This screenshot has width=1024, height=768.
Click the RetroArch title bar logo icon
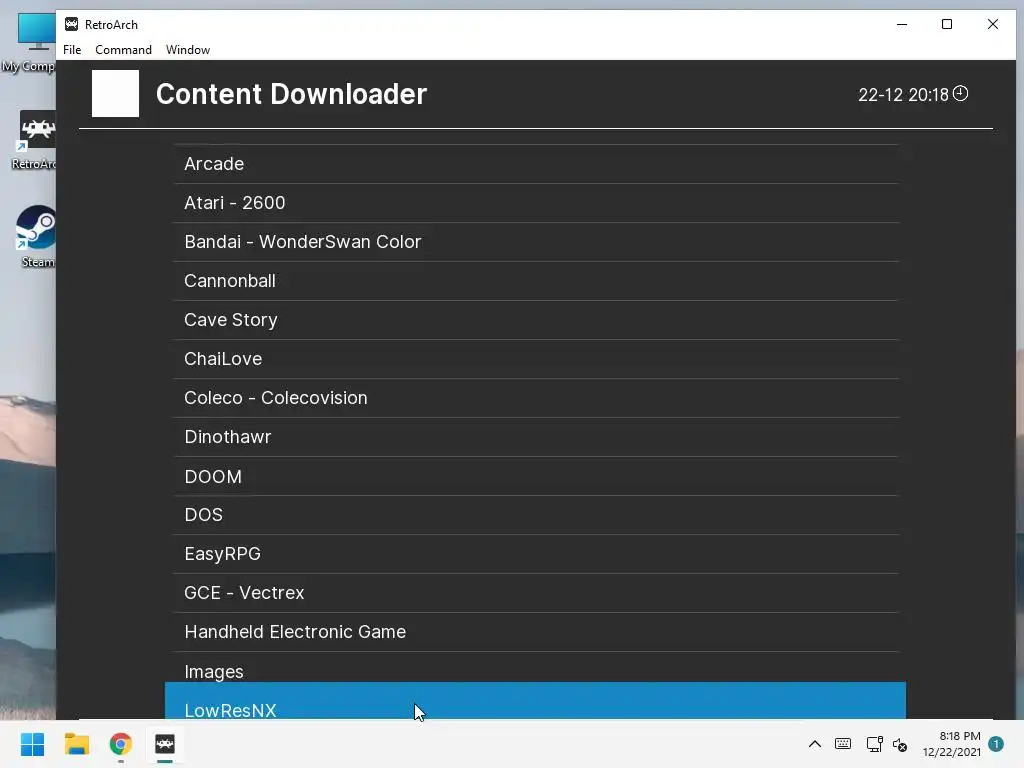pyautogui.click(x=71, y=24)
